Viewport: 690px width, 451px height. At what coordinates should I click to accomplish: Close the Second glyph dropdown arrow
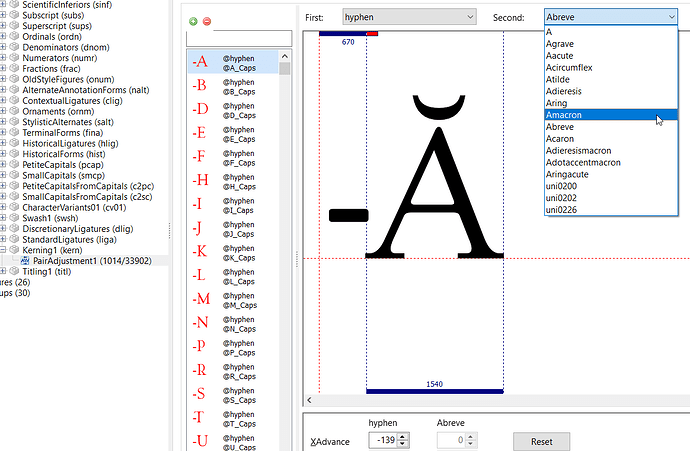pos(672,17)
